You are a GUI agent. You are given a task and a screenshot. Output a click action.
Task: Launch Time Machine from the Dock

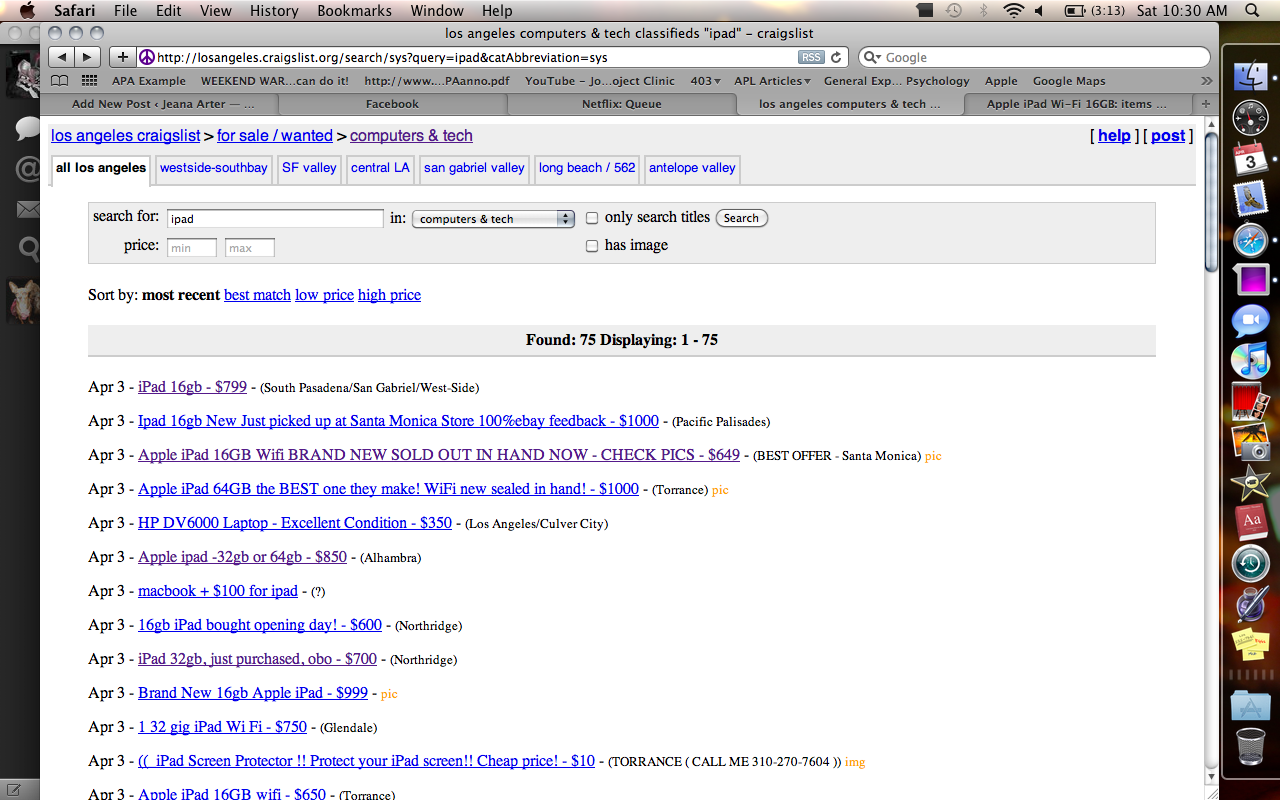click(x=1250, y=564)
